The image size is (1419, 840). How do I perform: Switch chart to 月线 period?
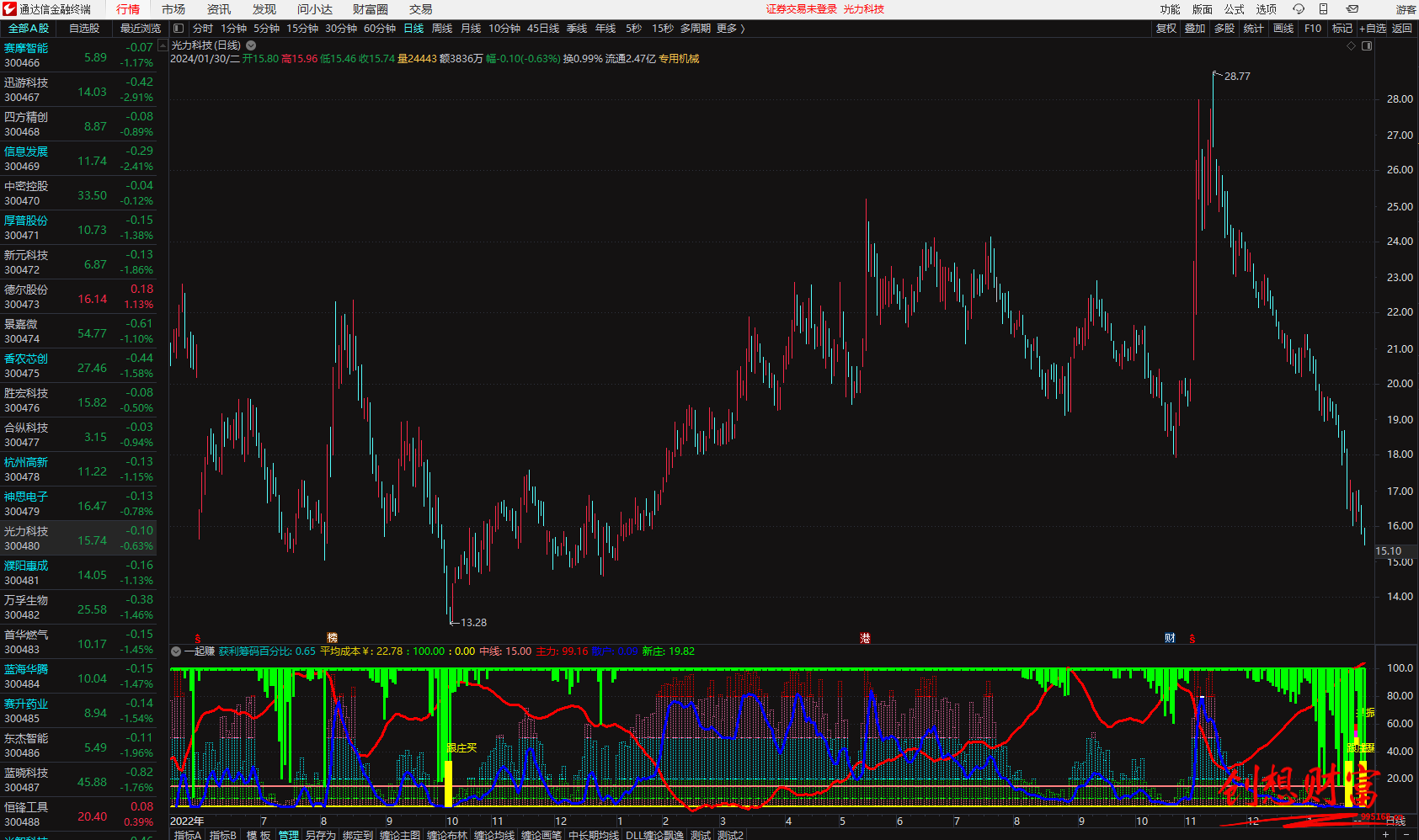pos(471,29)
